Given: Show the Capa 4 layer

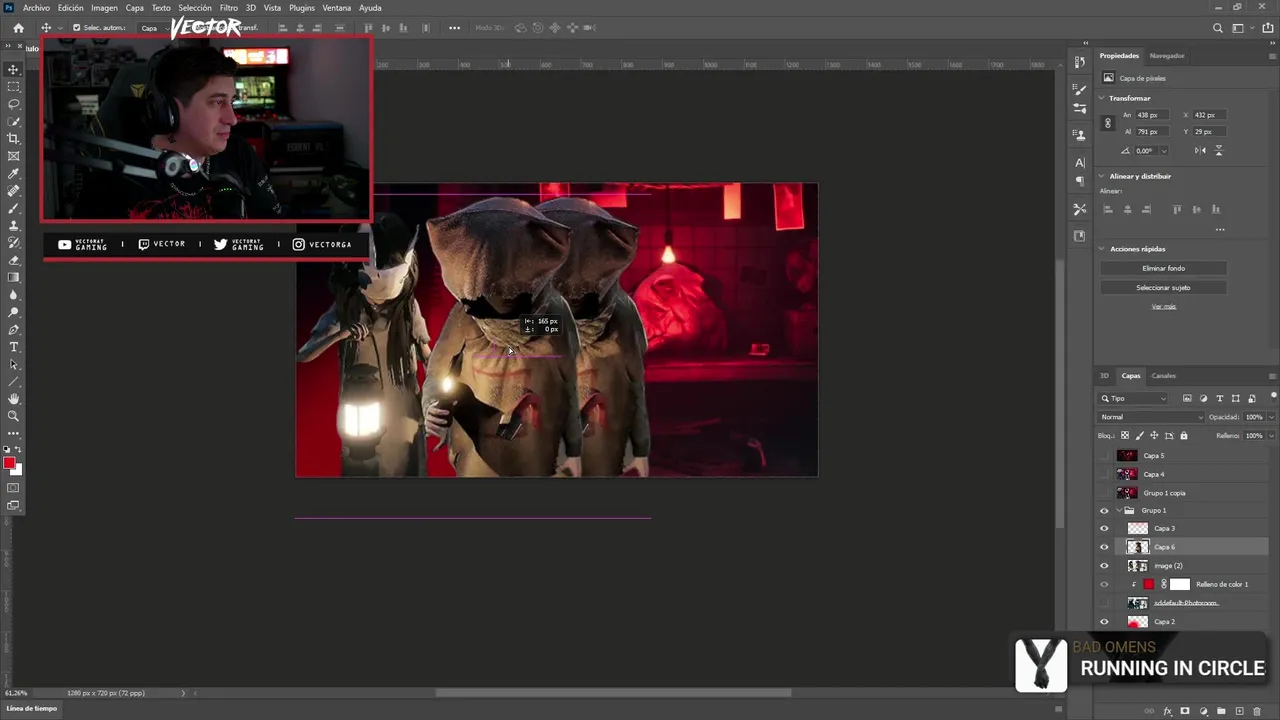Looking at the screenshot, I should (x=1104, y=474).
